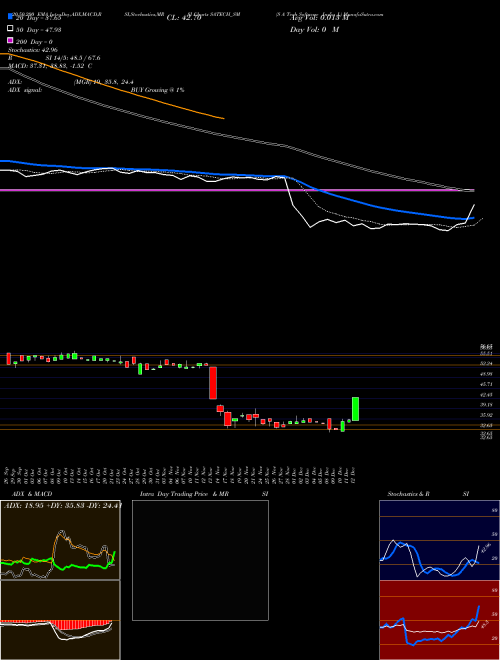Click 'Intra Day Trading Price & MR' title
Viewport: 500px width, 660px height.
click(x=184, y=494)
